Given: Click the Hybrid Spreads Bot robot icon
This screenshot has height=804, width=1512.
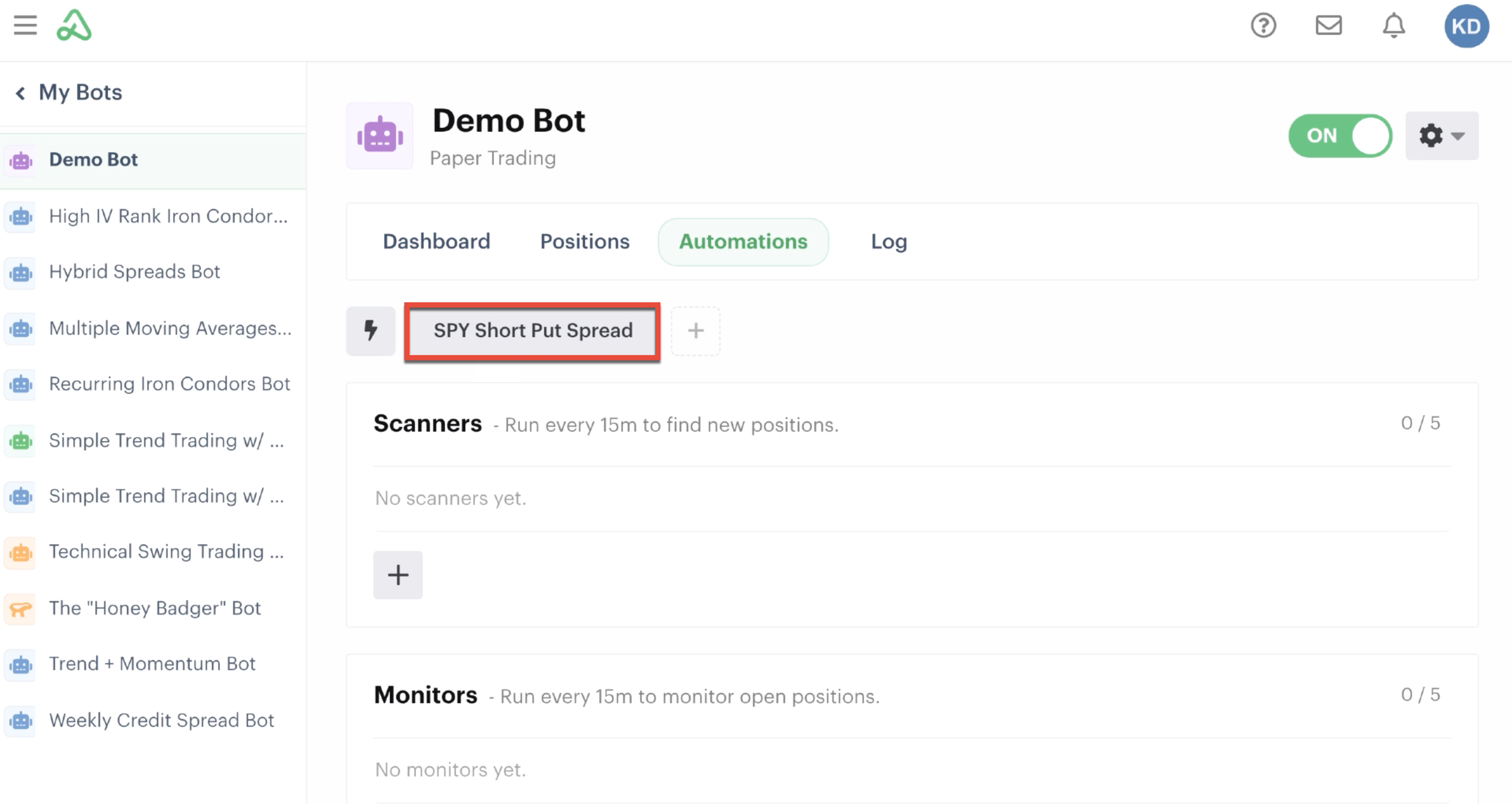Looking at the screenshot, I should 20,272.
